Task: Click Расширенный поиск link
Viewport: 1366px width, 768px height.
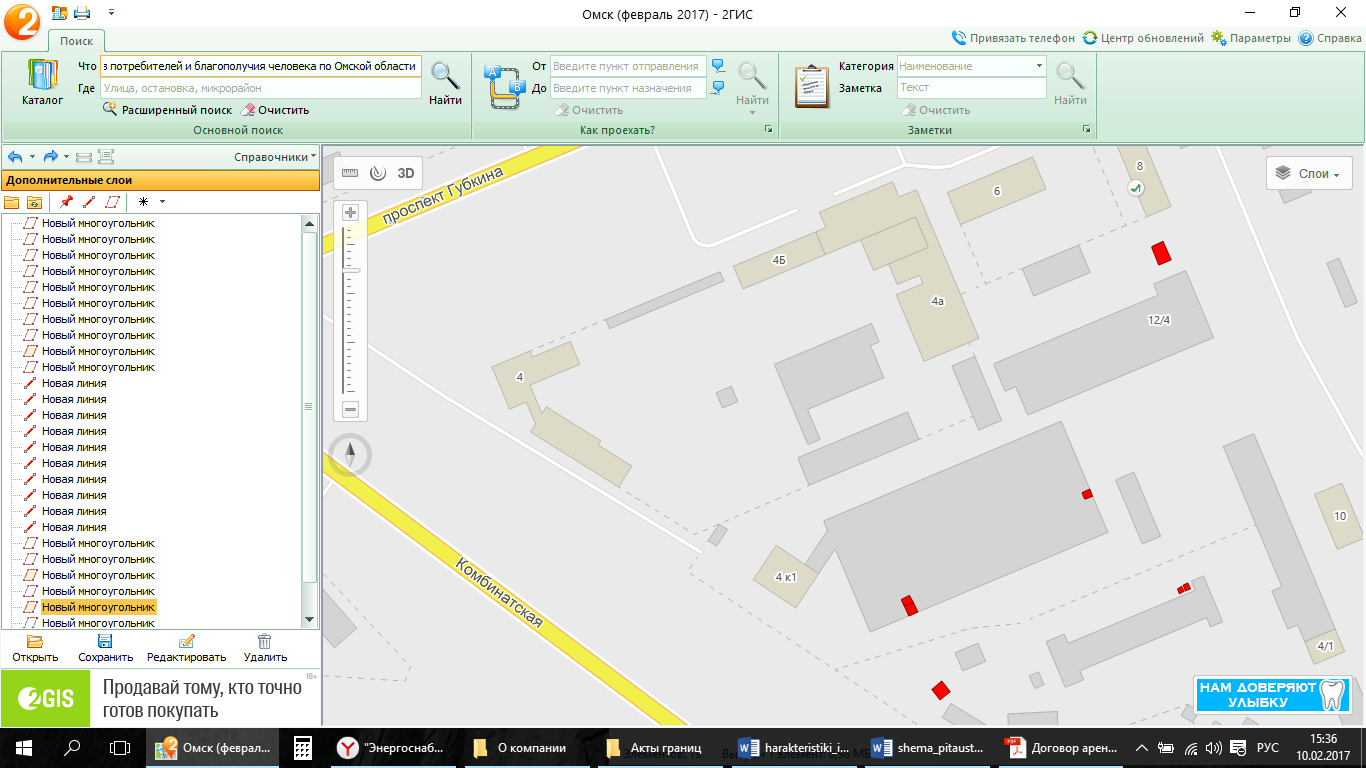Action: coord(176,110)
